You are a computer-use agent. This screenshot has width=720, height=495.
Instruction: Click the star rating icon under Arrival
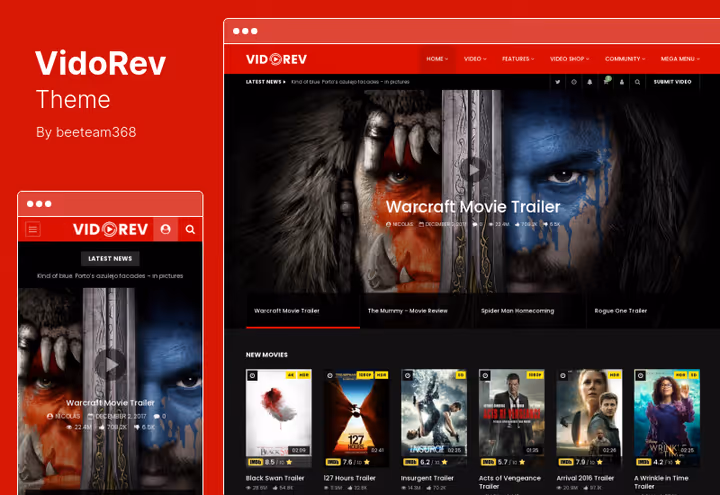pos(600,462)
